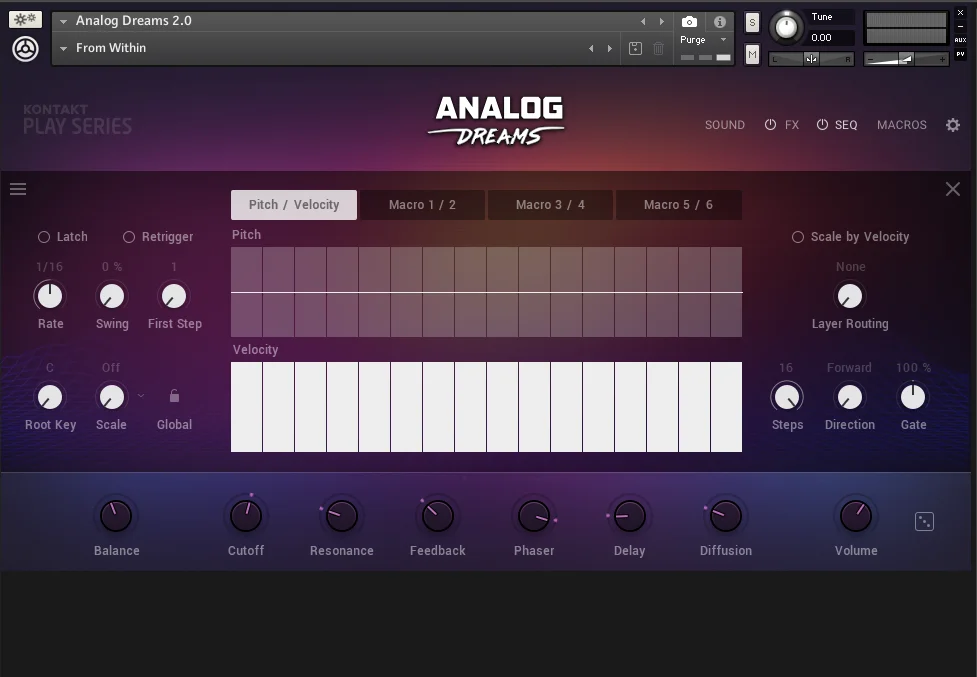This screenshot has width=977, height=677.
Task: Switch to the Macro 5 / 6 tab
Action: tap(679, 205)
